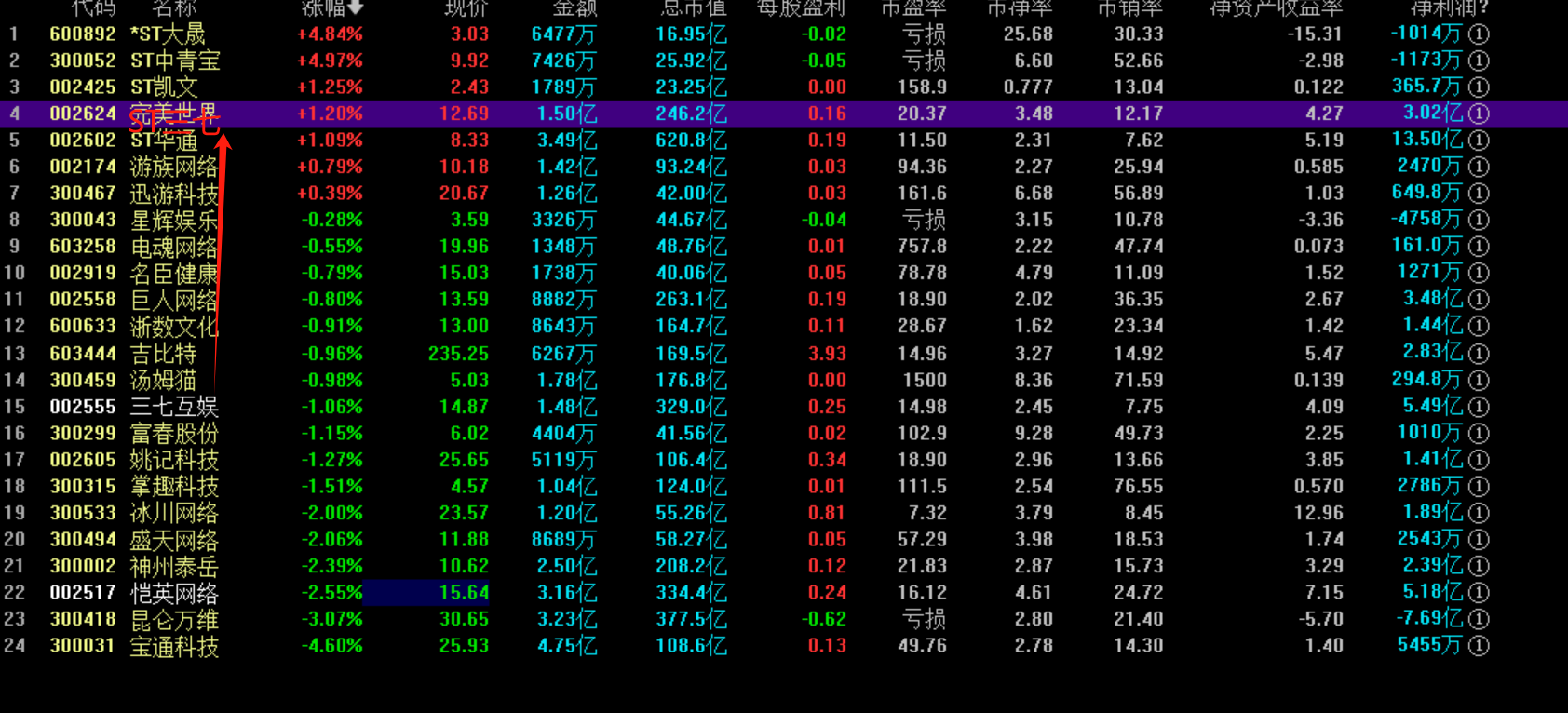Click change value +4.97%
The image size is (1568, 713).
330,61
